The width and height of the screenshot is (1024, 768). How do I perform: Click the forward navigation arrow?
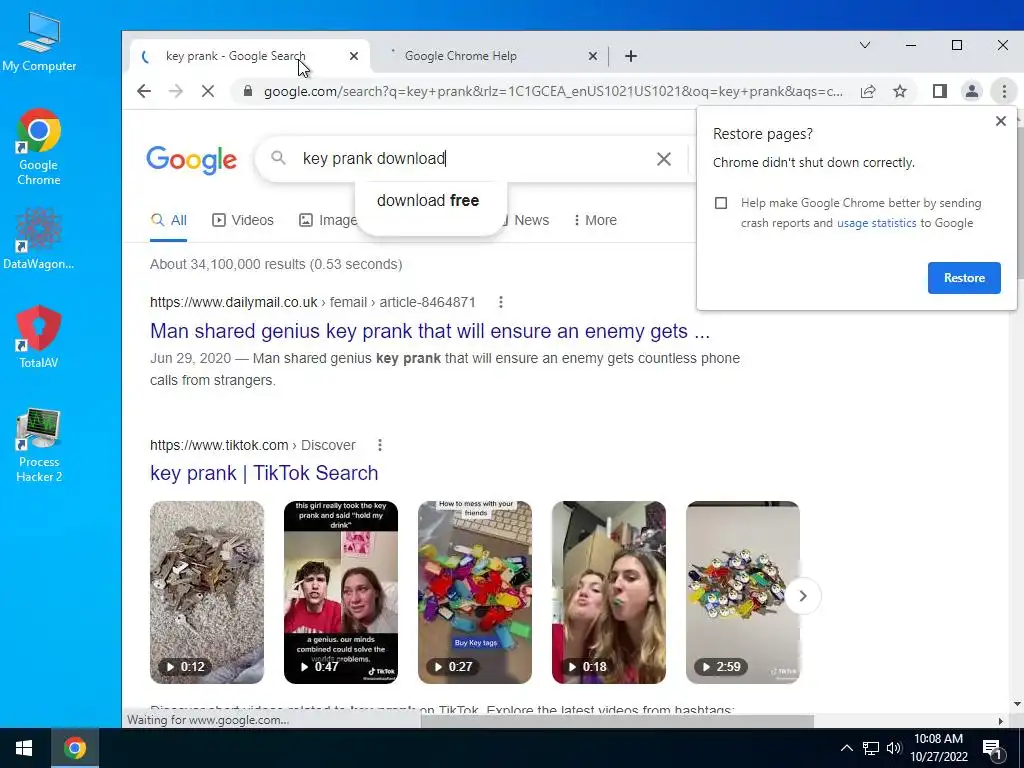coord(176,91)
